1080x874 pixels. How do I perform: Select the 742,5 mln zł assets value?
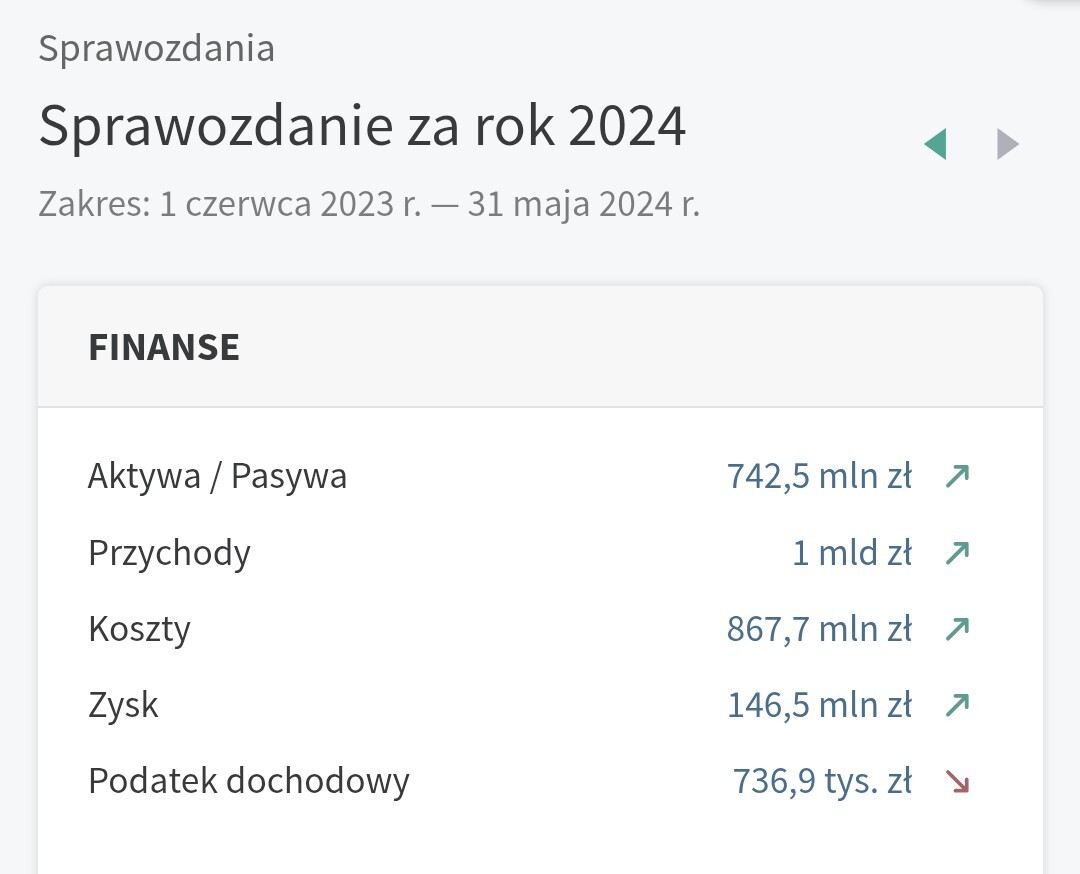pyautogui.click(x=819, y=476)
